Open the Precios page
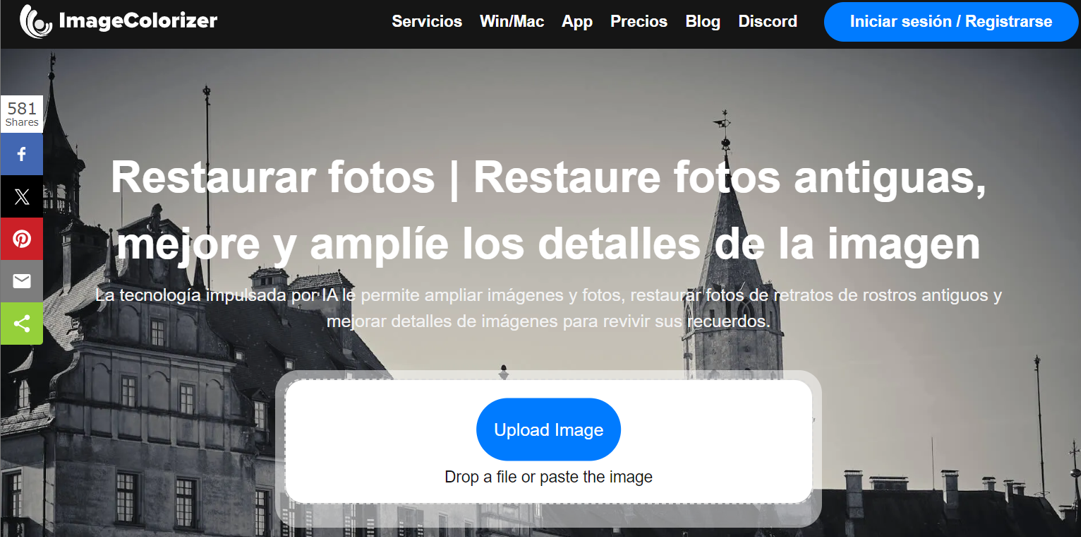The image size is (1081, 537). click(638, 21)
